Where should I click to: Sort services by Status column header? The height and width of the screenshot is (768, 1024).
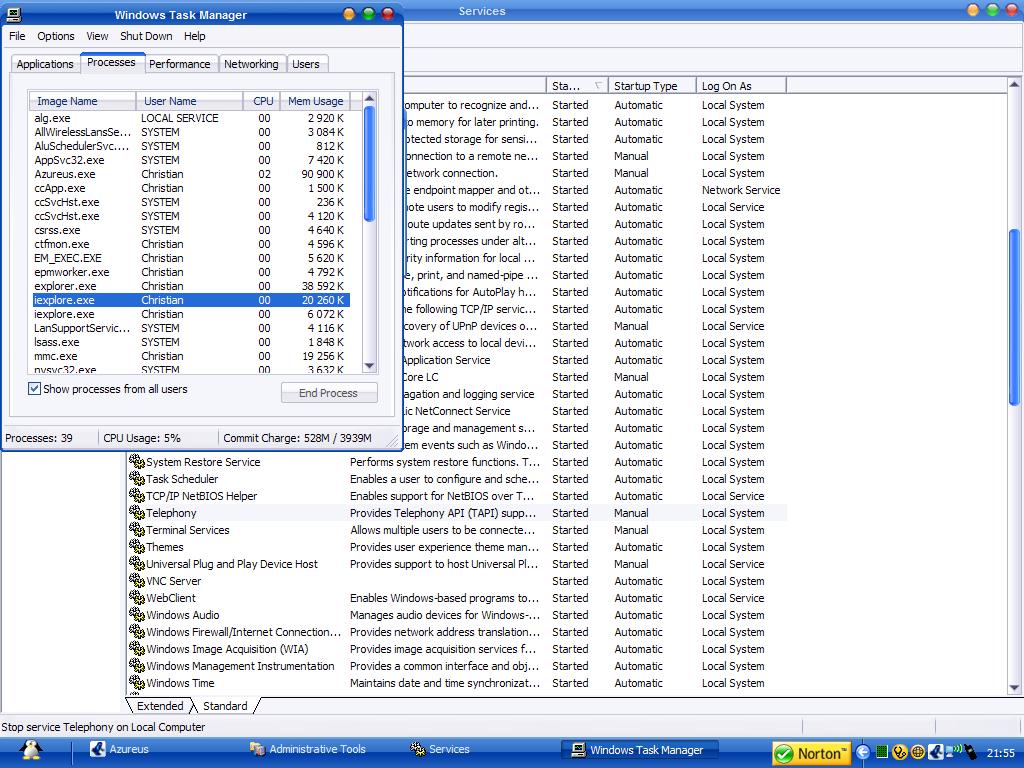click(x=577, y=86)
